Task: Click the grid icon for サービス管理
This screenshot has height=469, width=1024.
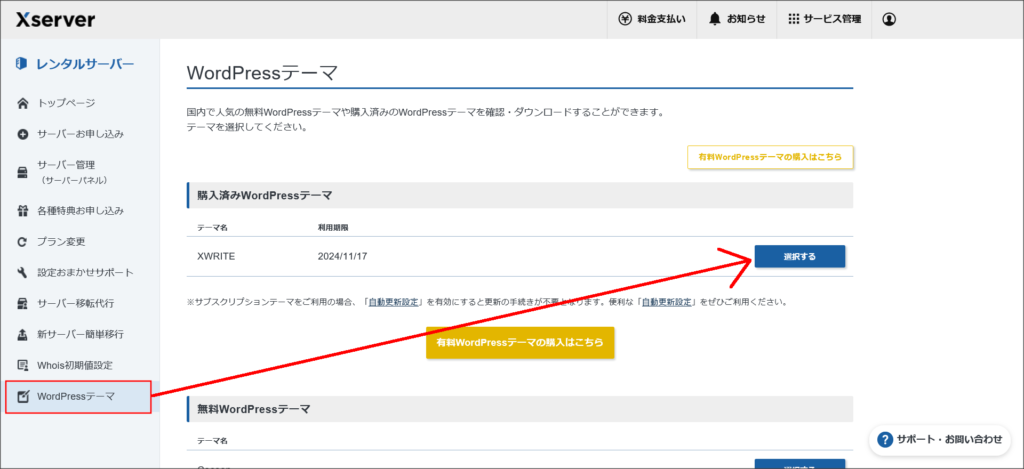Action: tap(793, 20)
